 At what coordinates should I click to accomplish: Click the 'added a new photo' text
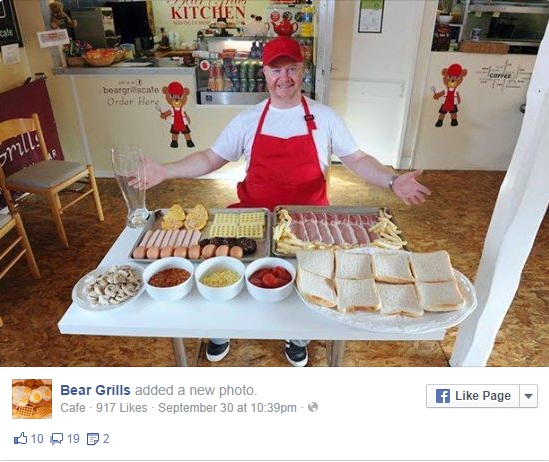coord(196,390)
